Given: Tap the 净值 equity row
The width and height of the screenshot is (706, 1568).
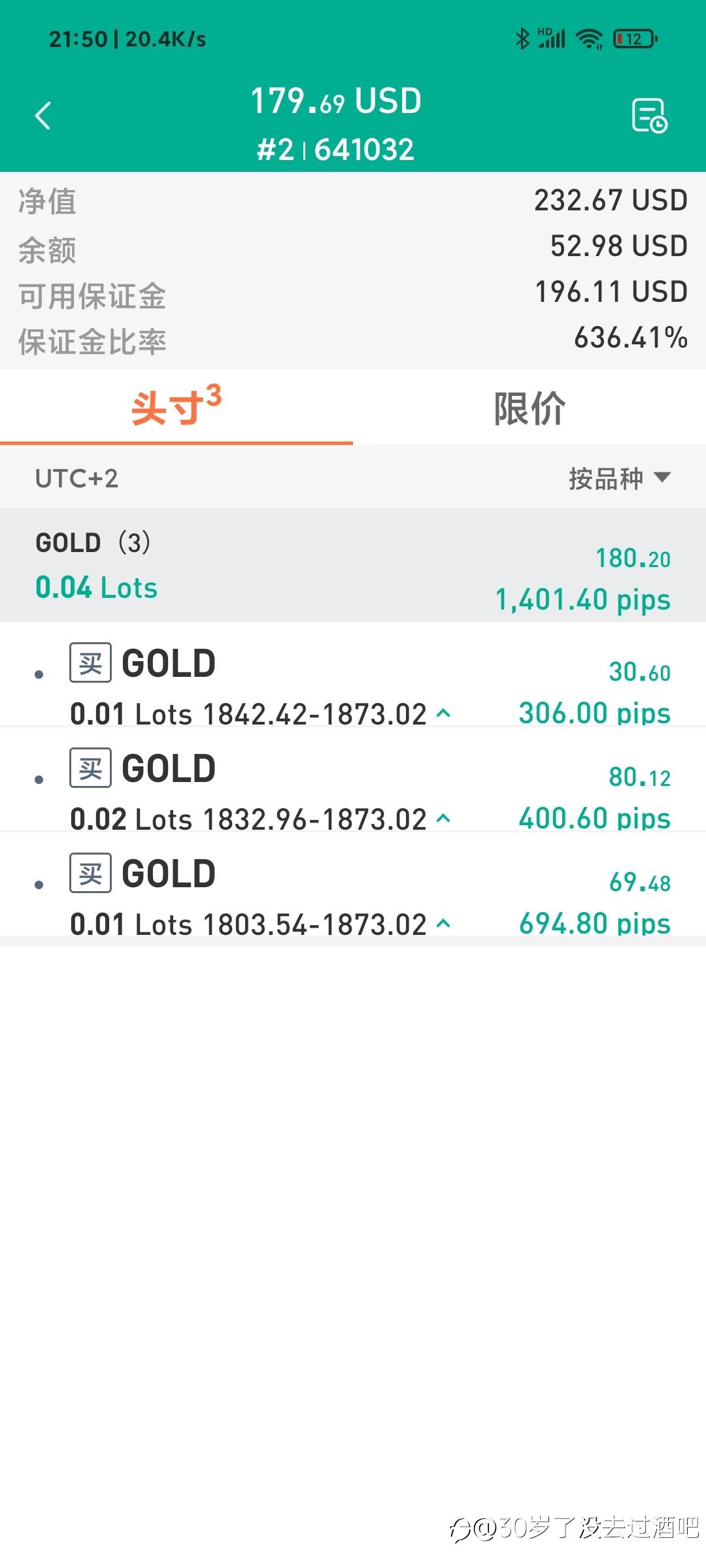Looking at the screenshot, I should point(353,201).
